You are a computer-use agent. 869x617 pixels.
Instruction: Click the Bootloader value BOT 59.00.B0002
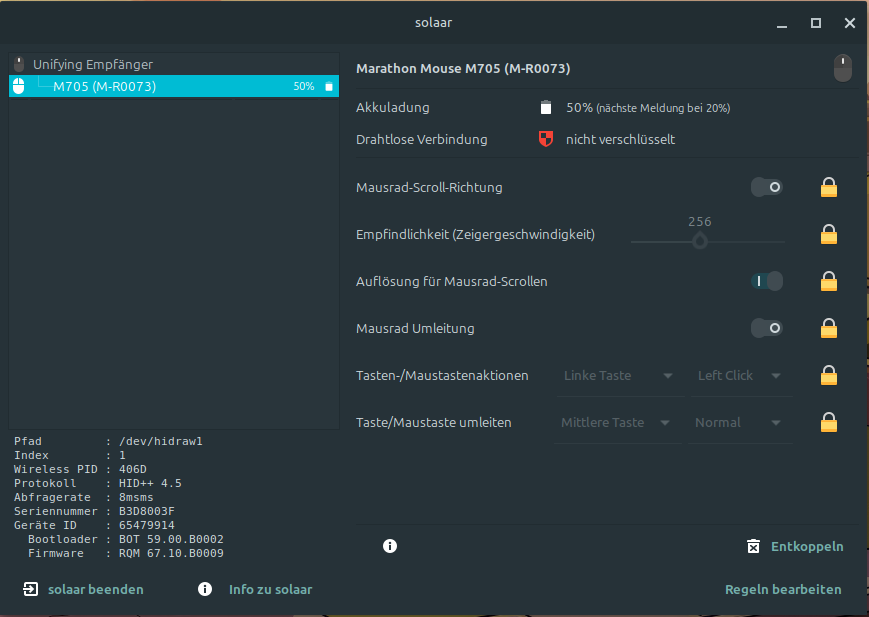click(x=171, y=539)
